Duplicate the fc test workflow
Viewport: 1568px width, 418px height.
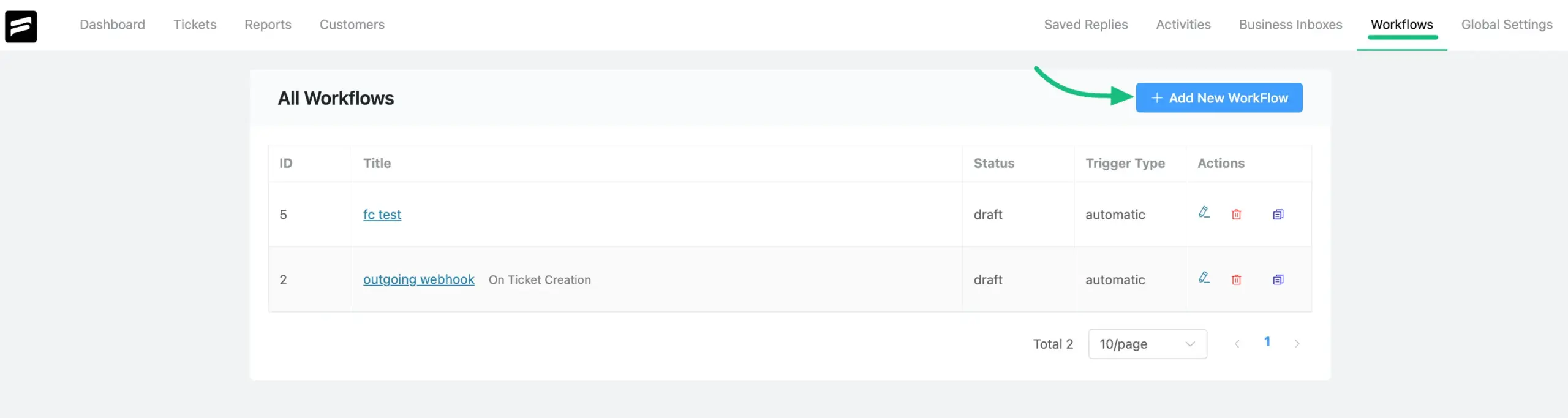[x=1278, y=215]
